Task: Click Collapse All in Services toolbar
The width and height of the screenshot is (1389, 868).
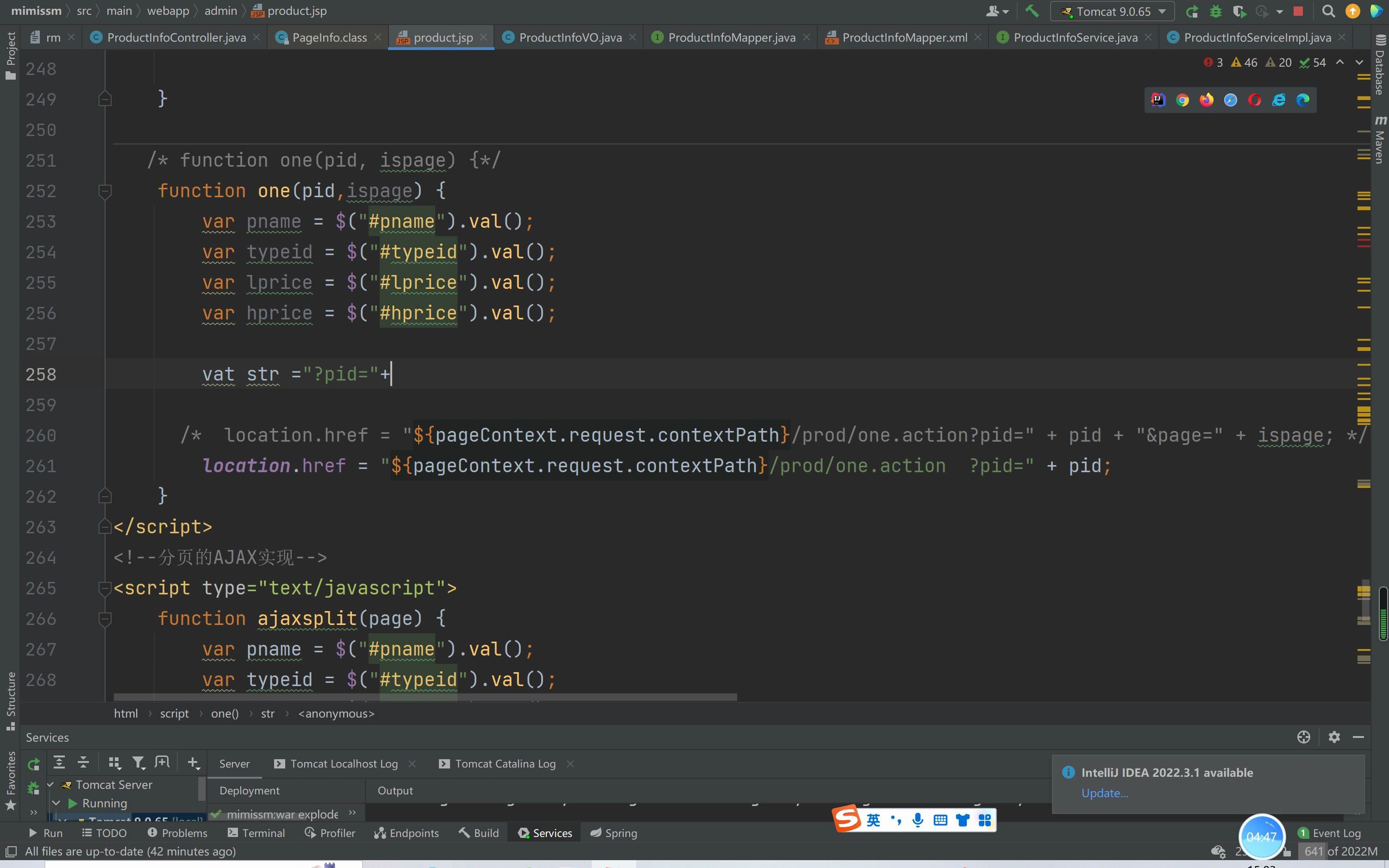Action: tap(83, 762)
